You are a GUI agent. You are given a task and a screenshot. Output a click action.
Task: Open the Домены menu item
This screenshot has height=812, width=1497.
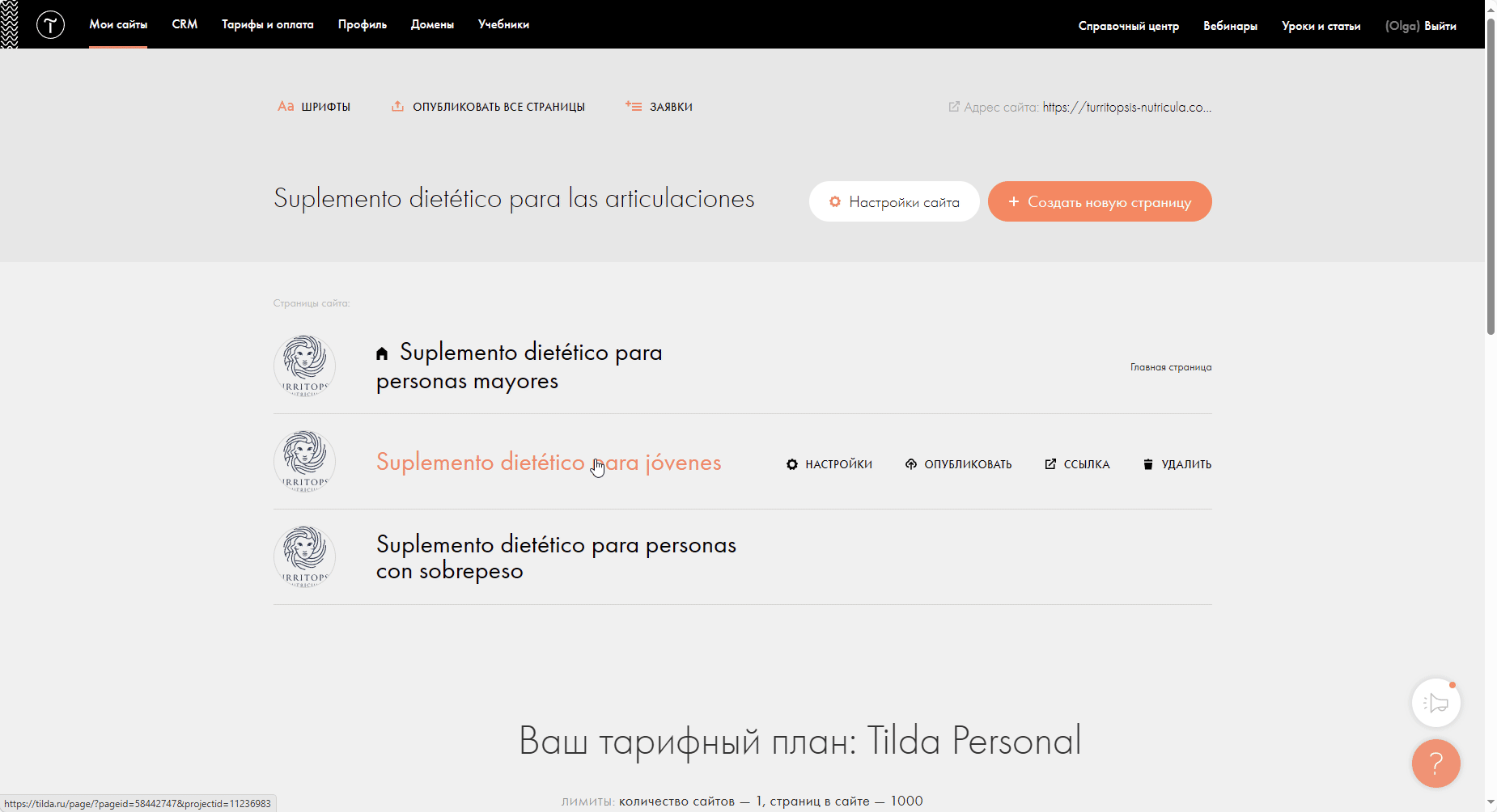432,24
